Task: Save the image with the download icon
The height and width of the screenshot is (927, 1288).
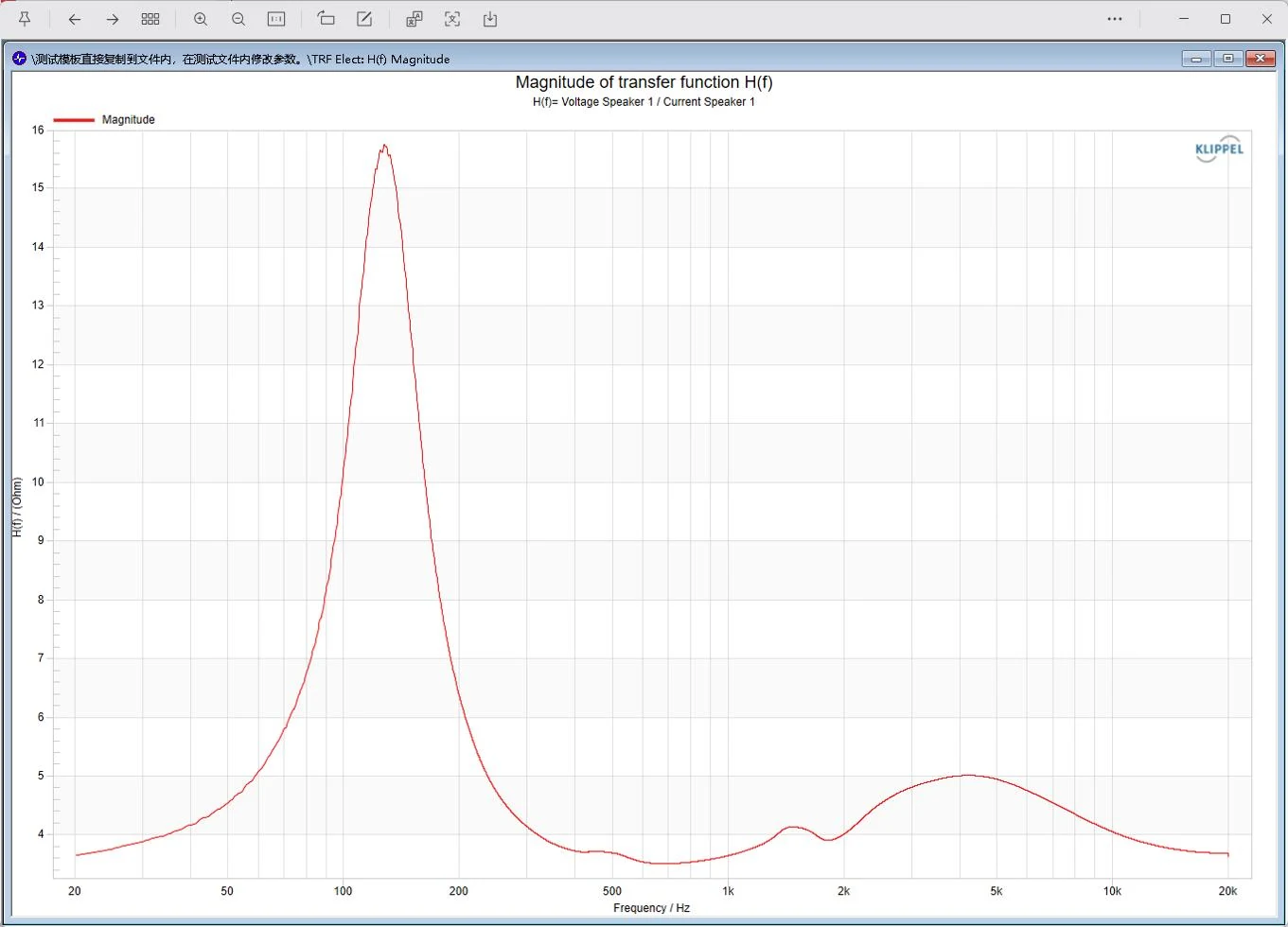Action: [490, 19]
